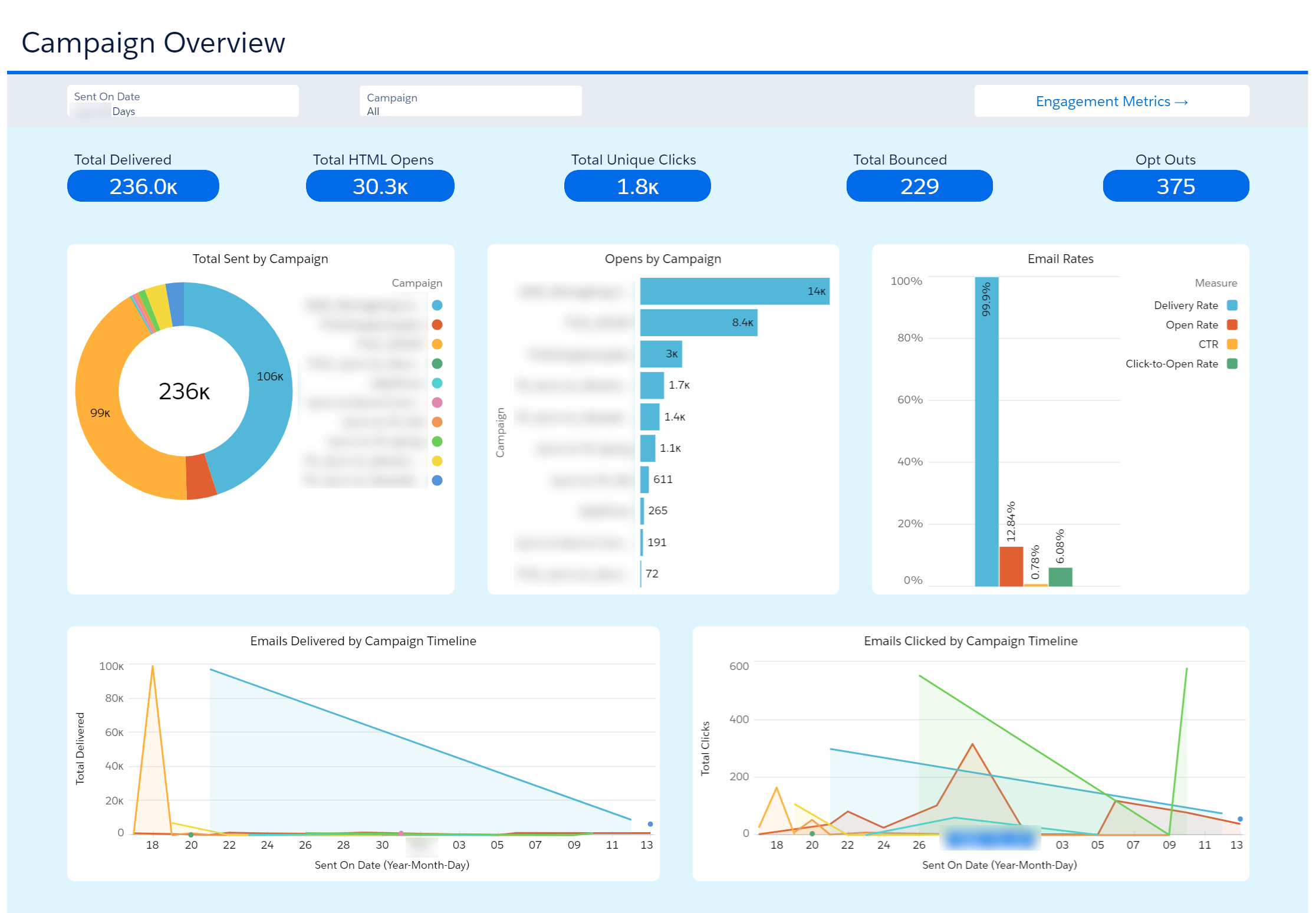The image size is (1316, 913).
Task: Click the pink legend dot in Campaign legend
Action: coord(437,403)
